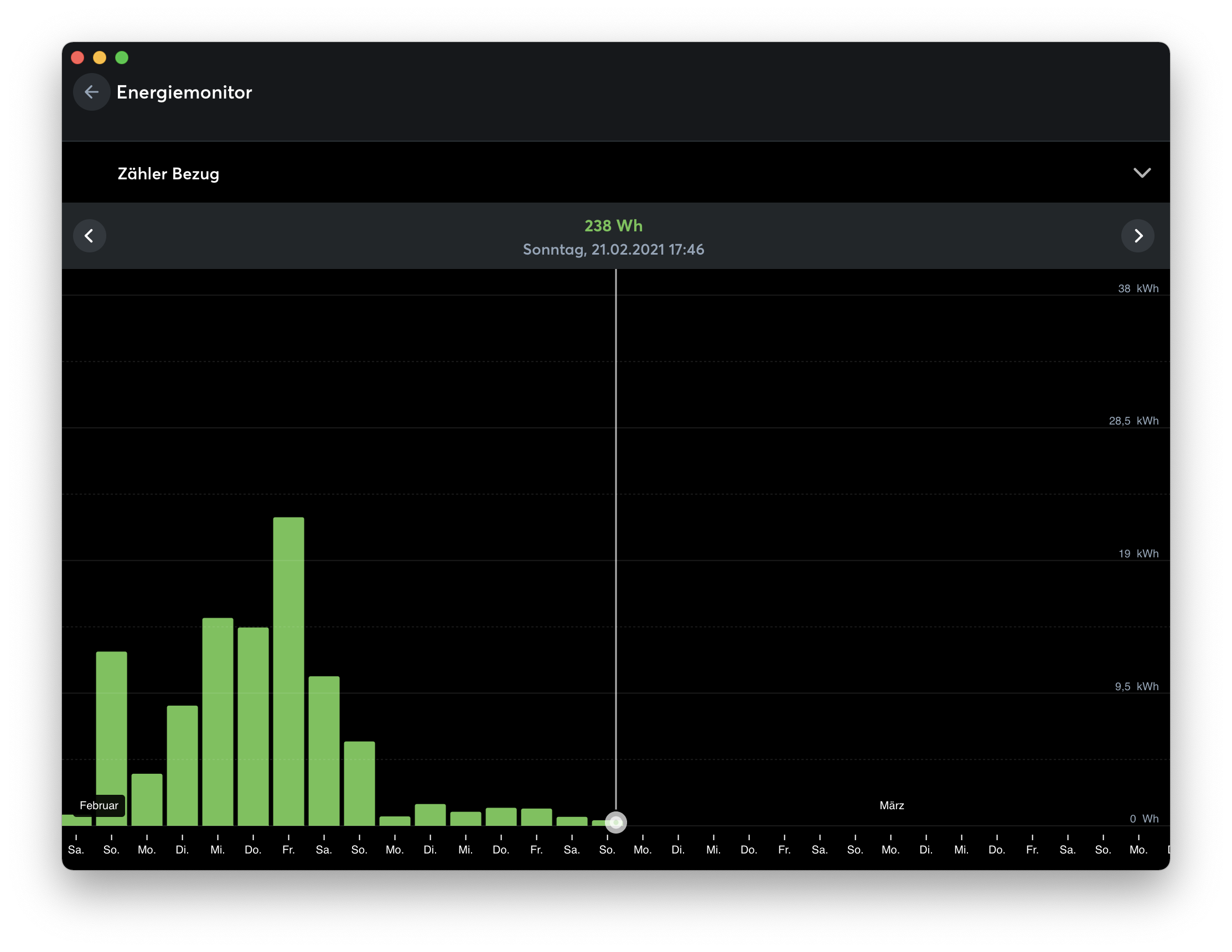Click the yellow minimize window button
Viewport: 1232px width, 952px height.
(x=100, y=58)
